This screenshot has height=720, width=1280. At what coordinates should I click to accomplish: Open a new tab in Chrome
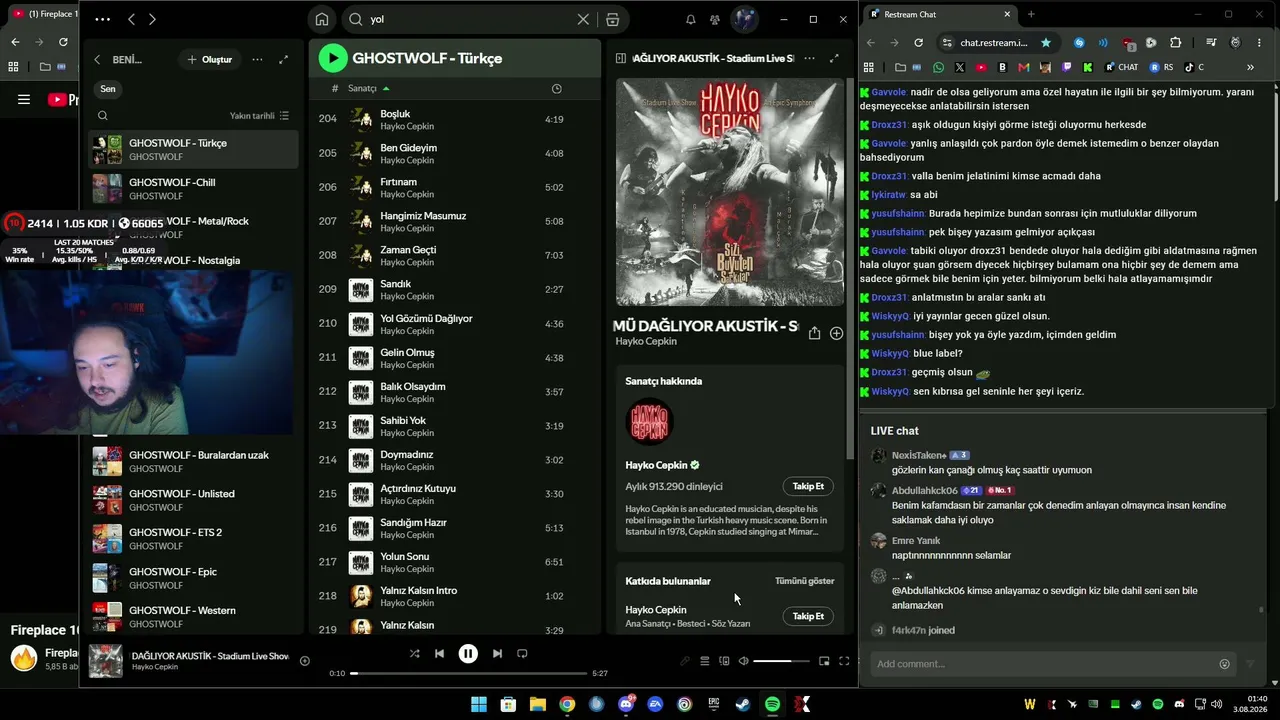tap(1031, 14)
